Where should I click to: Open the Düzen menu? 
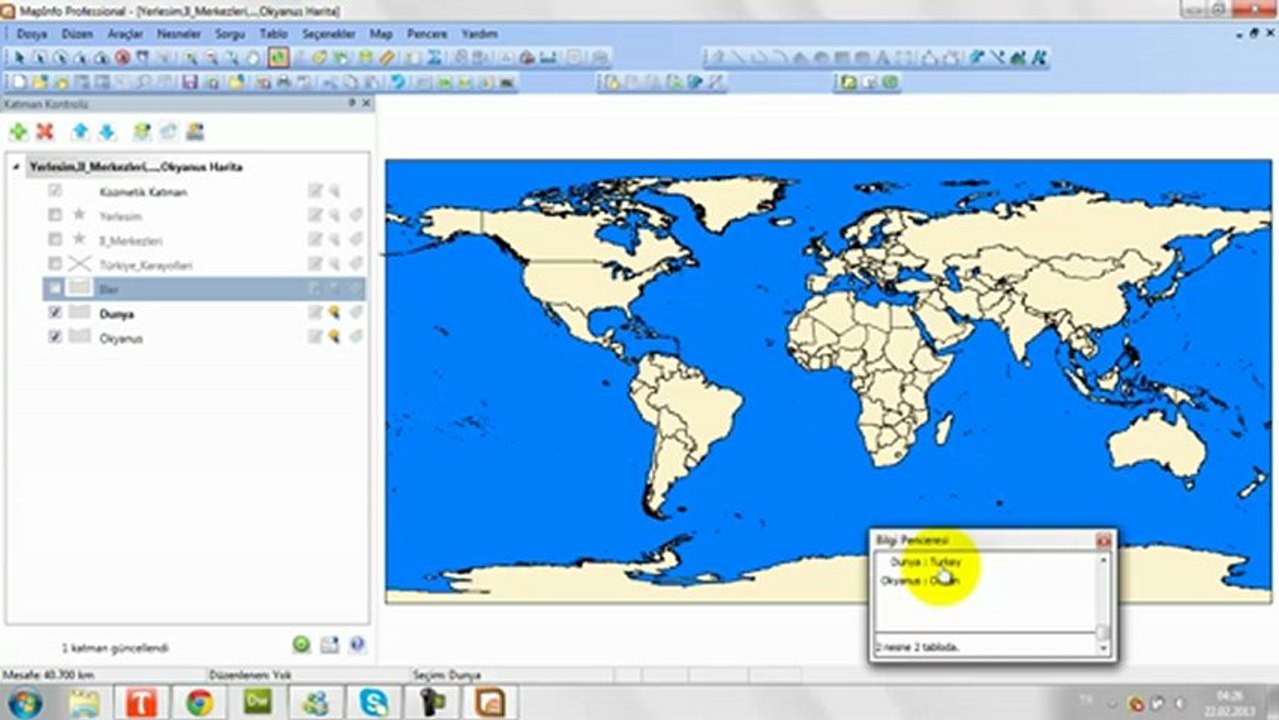(x=77, y=33)
